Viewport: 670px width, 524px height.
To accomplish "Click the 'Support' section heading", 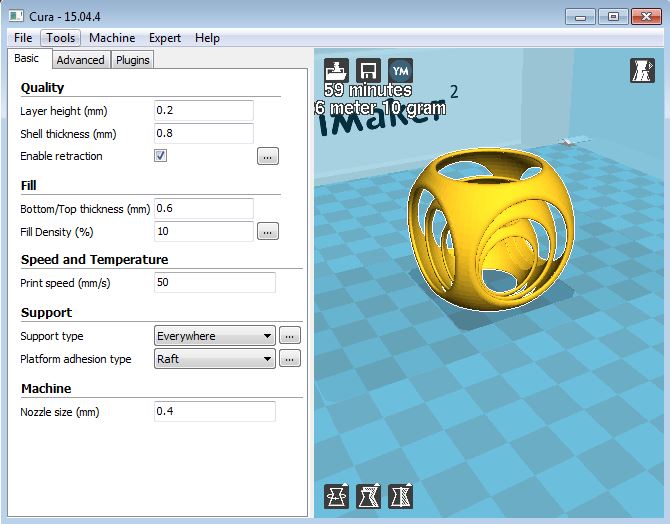I will 46,313.
